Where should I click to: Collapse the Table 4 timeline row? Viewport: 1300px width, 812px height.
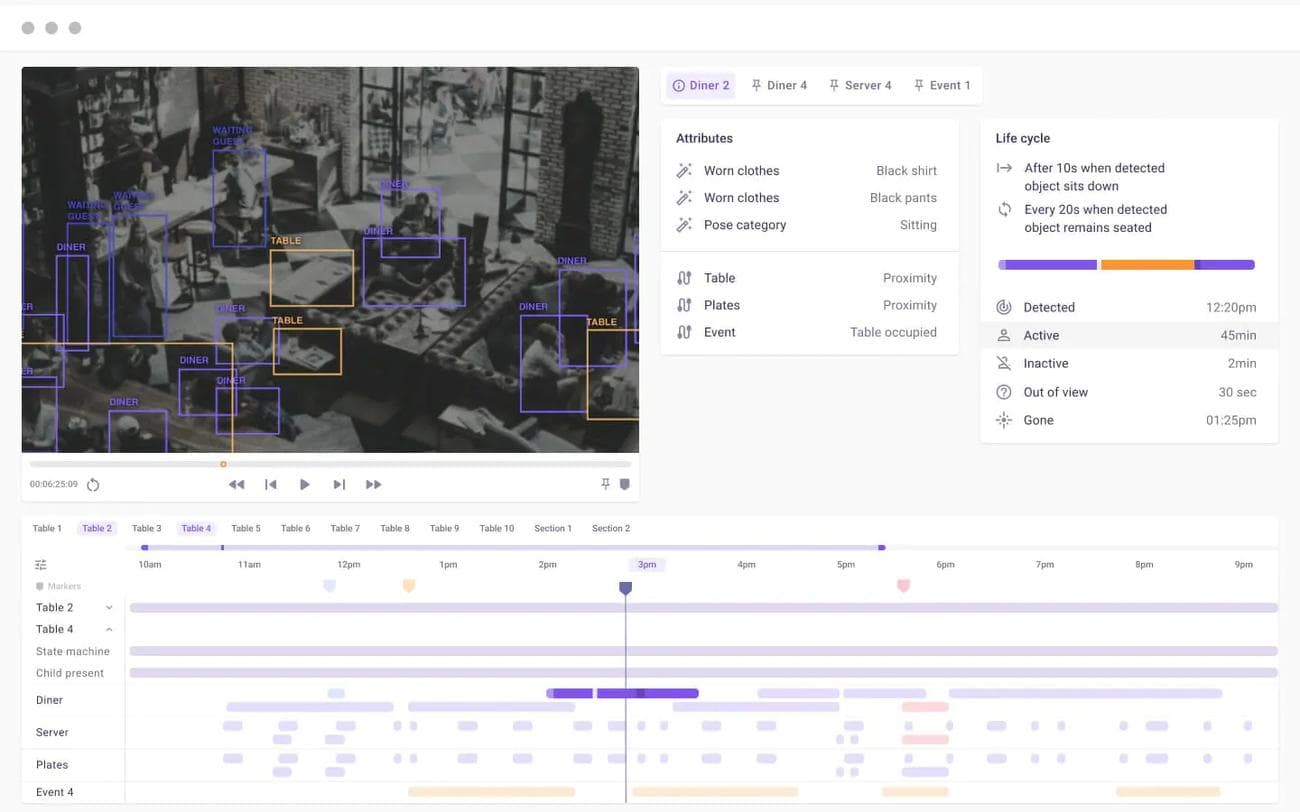pyautogui.click(x=109, y=630)
